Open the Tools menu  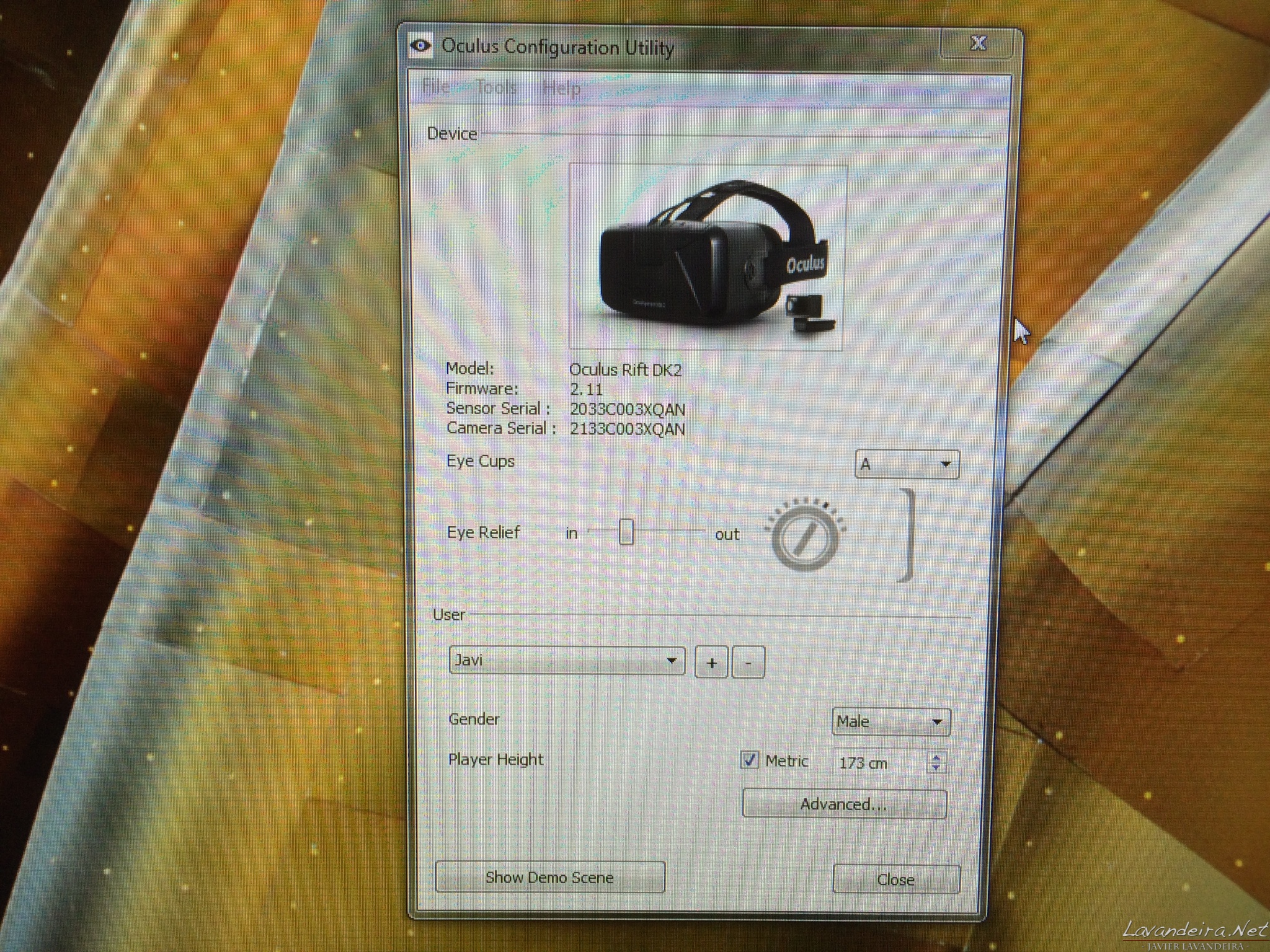click(495, 87)
